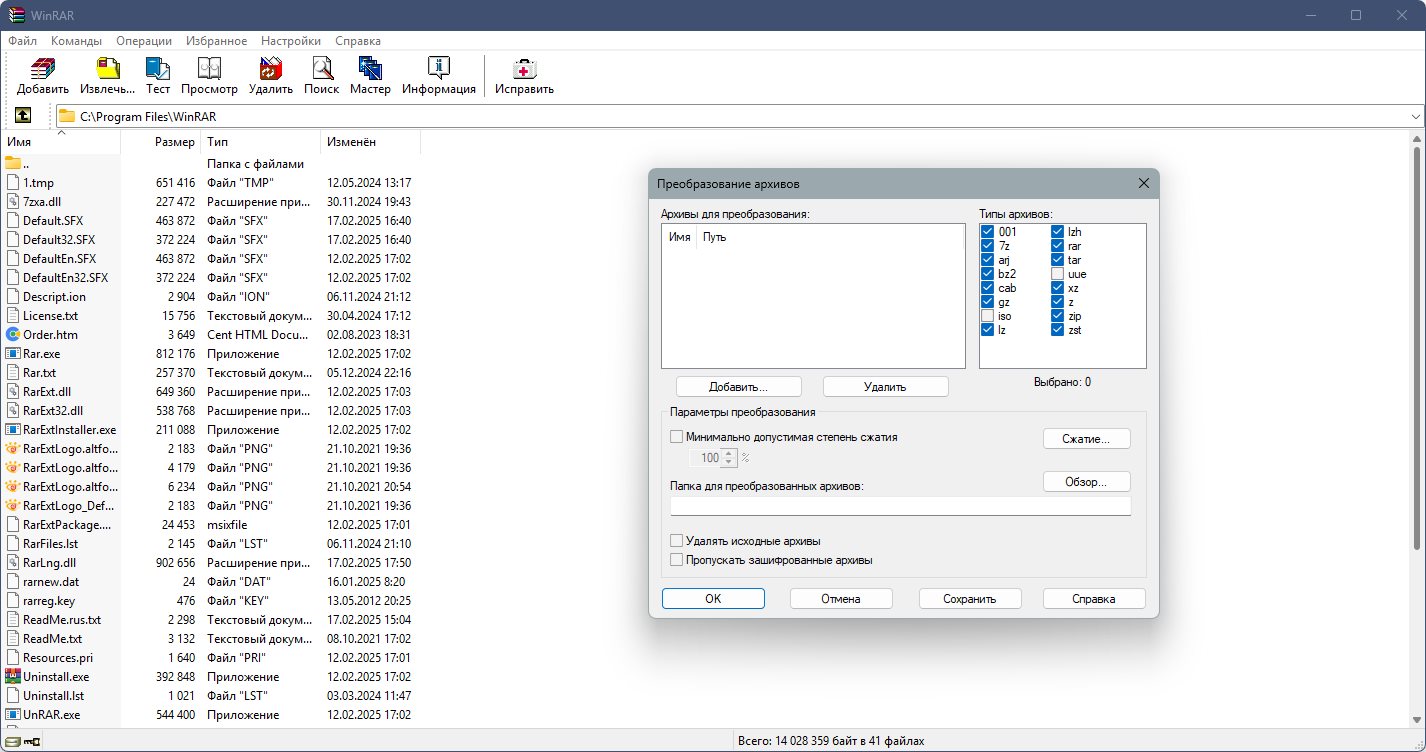Go up one folder level icon
This screenshot has height=752, width=1426.
(x=23, y=116)
